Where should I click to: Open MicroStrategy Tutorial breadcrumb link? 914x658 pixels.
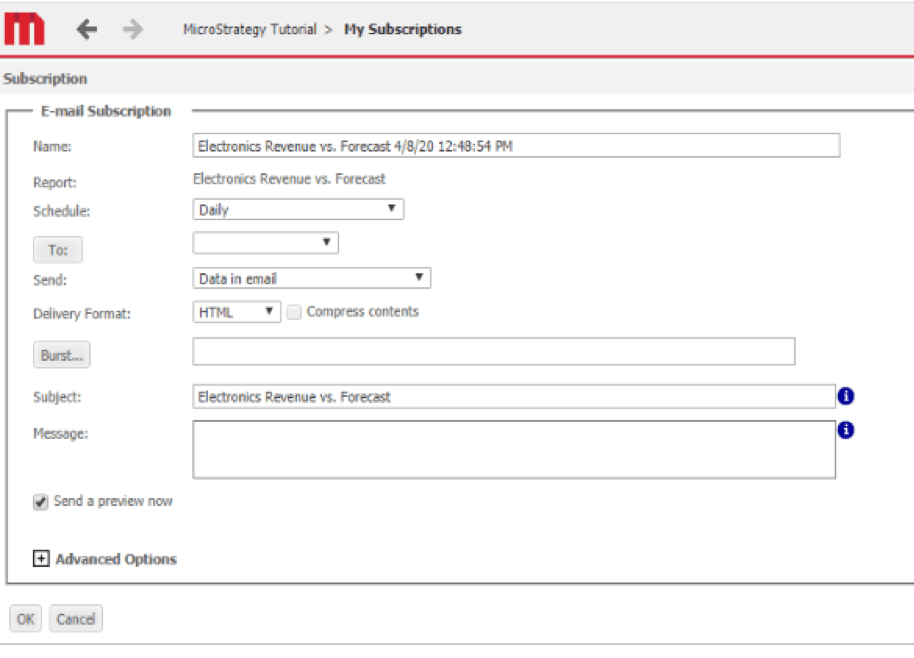249,30
